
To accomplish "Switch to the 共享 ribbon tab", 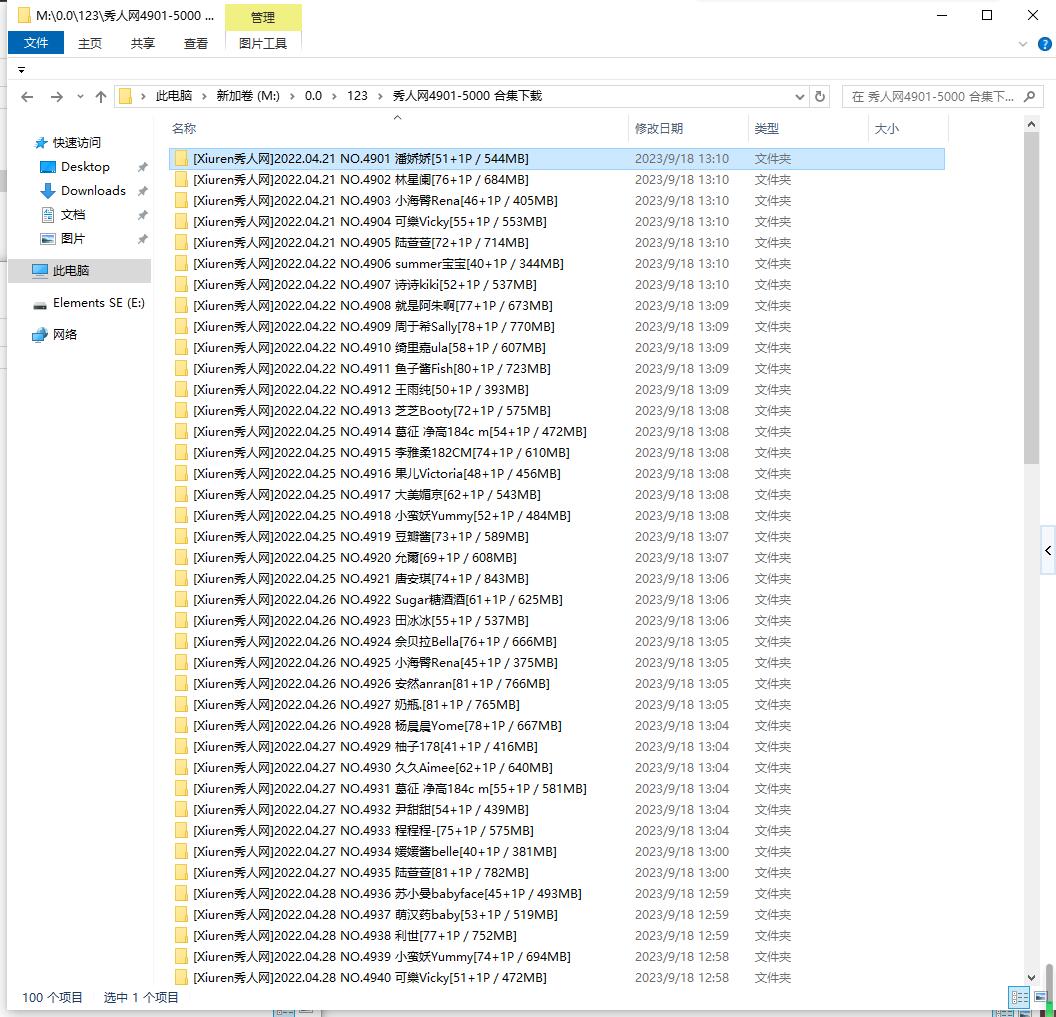I will coord(143,43).
